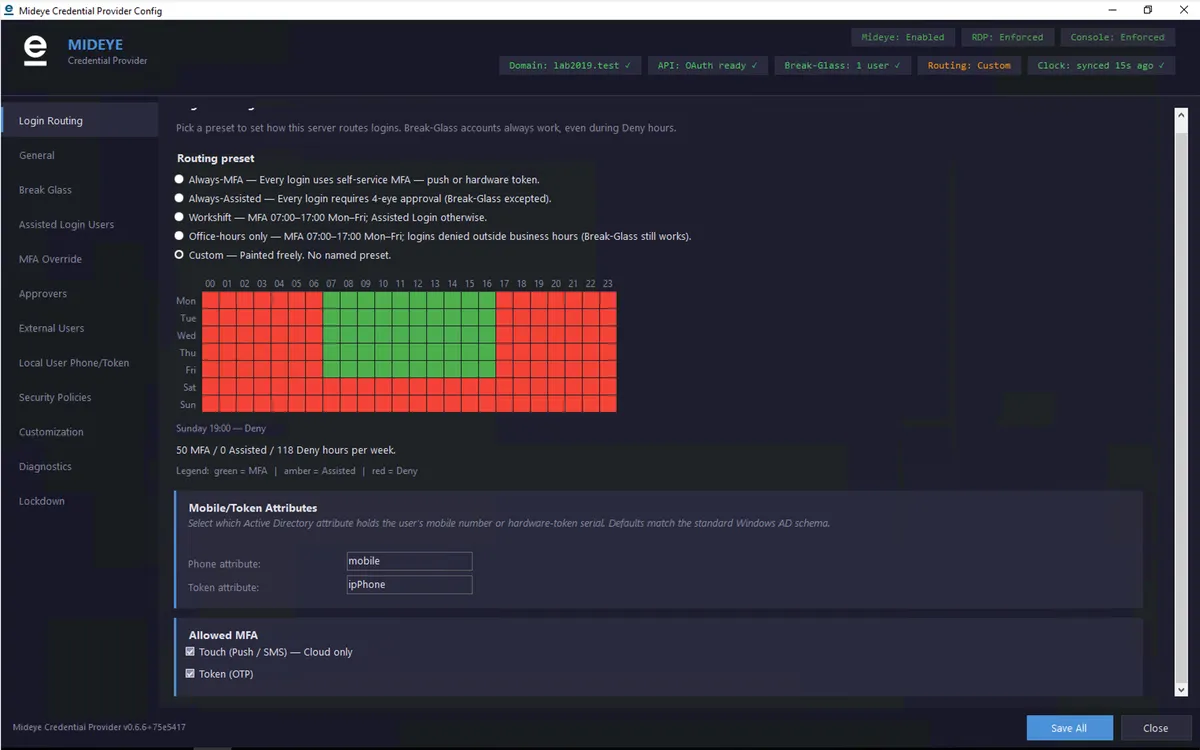Image resolution: width=1200 pixels, height=750 pixels.
Task: Click the Sunday 19:00 — Deny status text
Action: pyautogui.click(x=221, y=428)
